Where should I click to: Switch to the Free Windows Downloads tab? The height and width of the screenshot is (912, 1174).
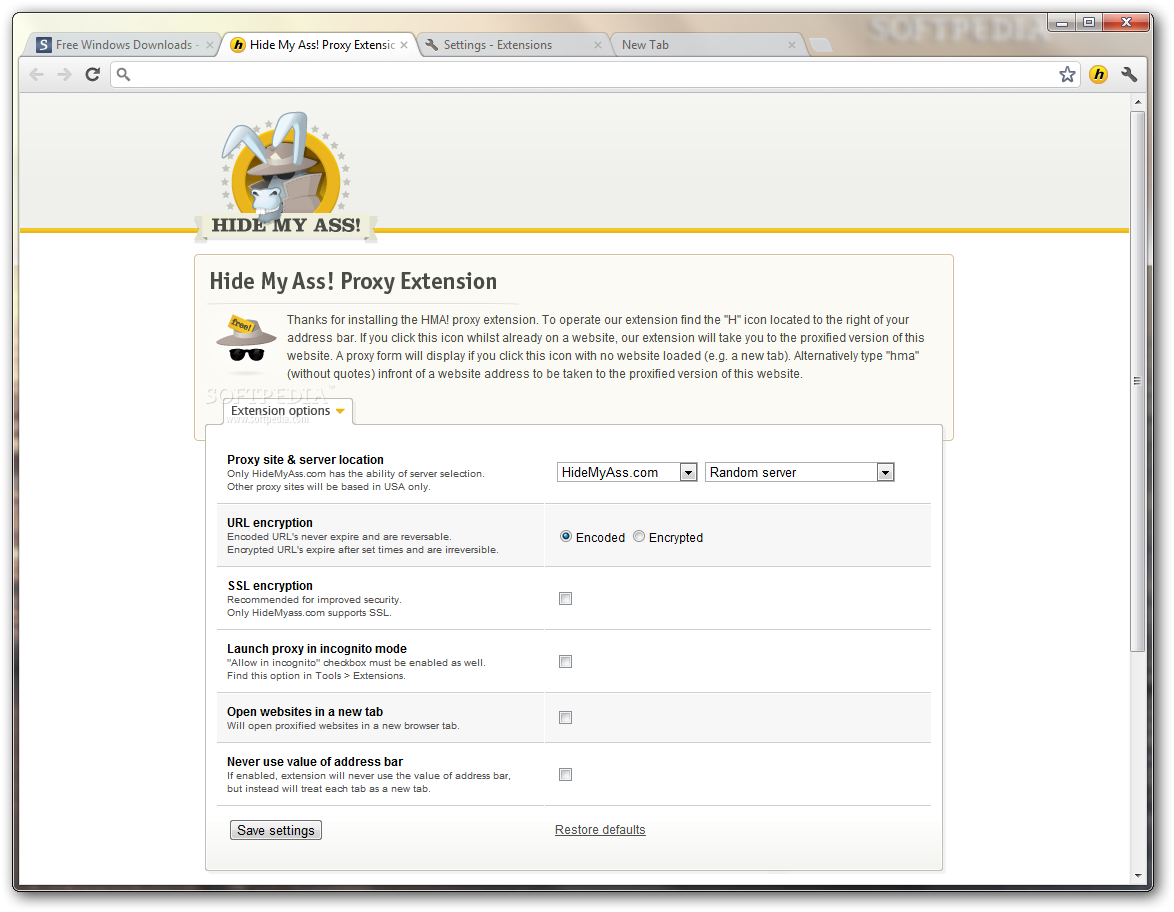click(x=123, y=45)
